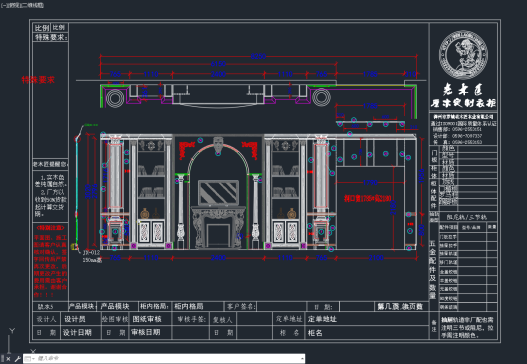Select the red opening-size note beside 2190
This screenshot has height=364, width=527.
click(367, 198)
